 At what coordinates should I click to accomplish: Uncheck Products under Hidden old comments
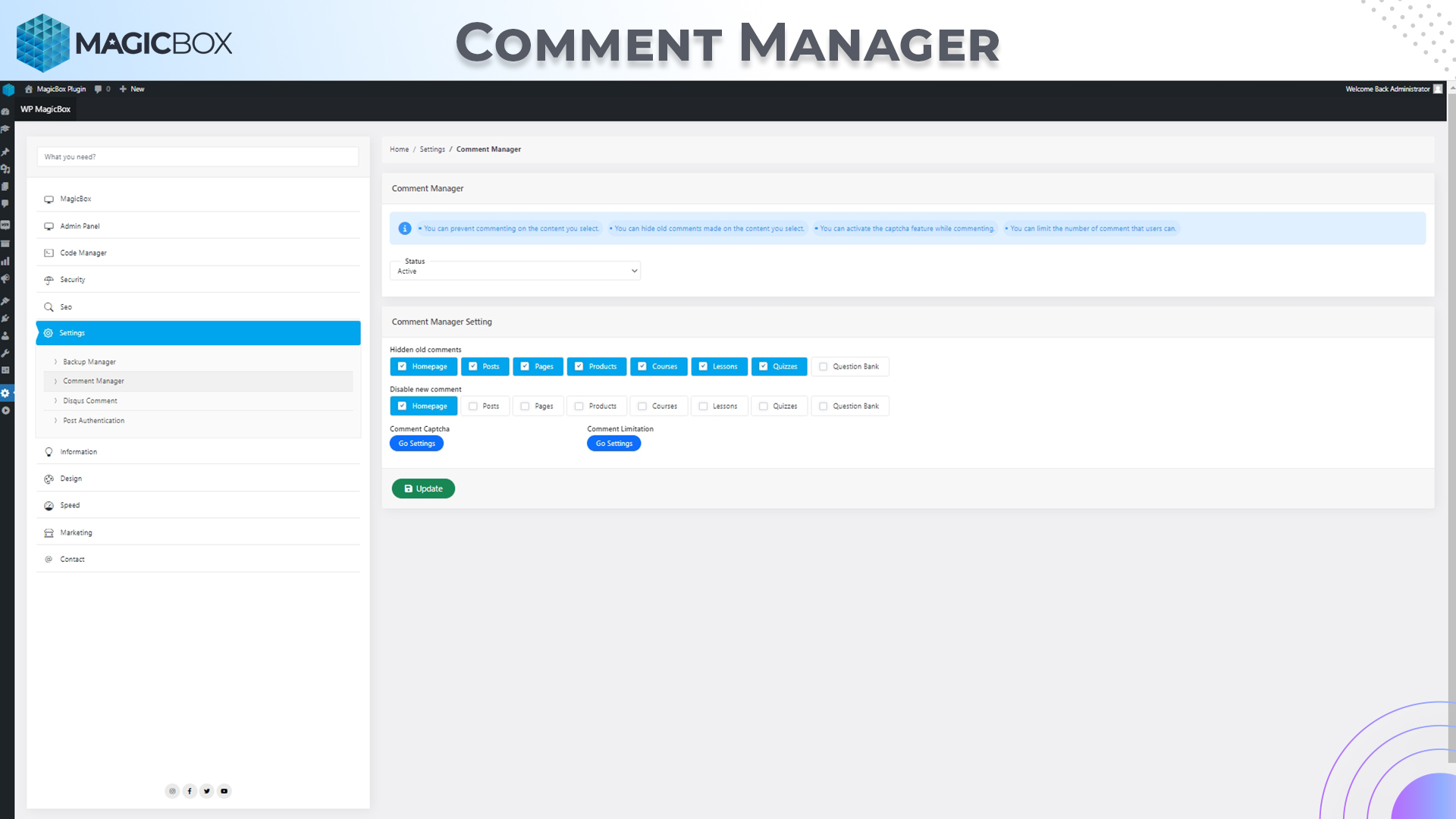tap(579, 366)
